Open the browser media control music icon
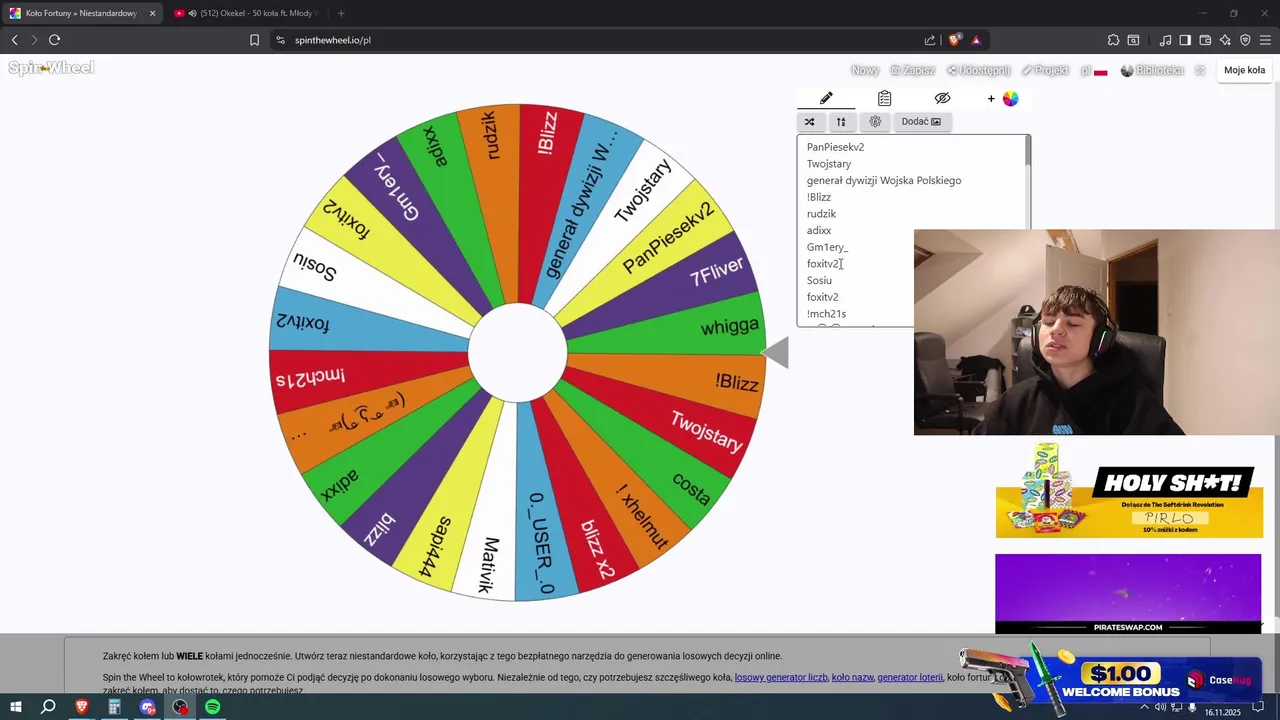Viewport: 1280px width, 720px height. click(1165, 40)
